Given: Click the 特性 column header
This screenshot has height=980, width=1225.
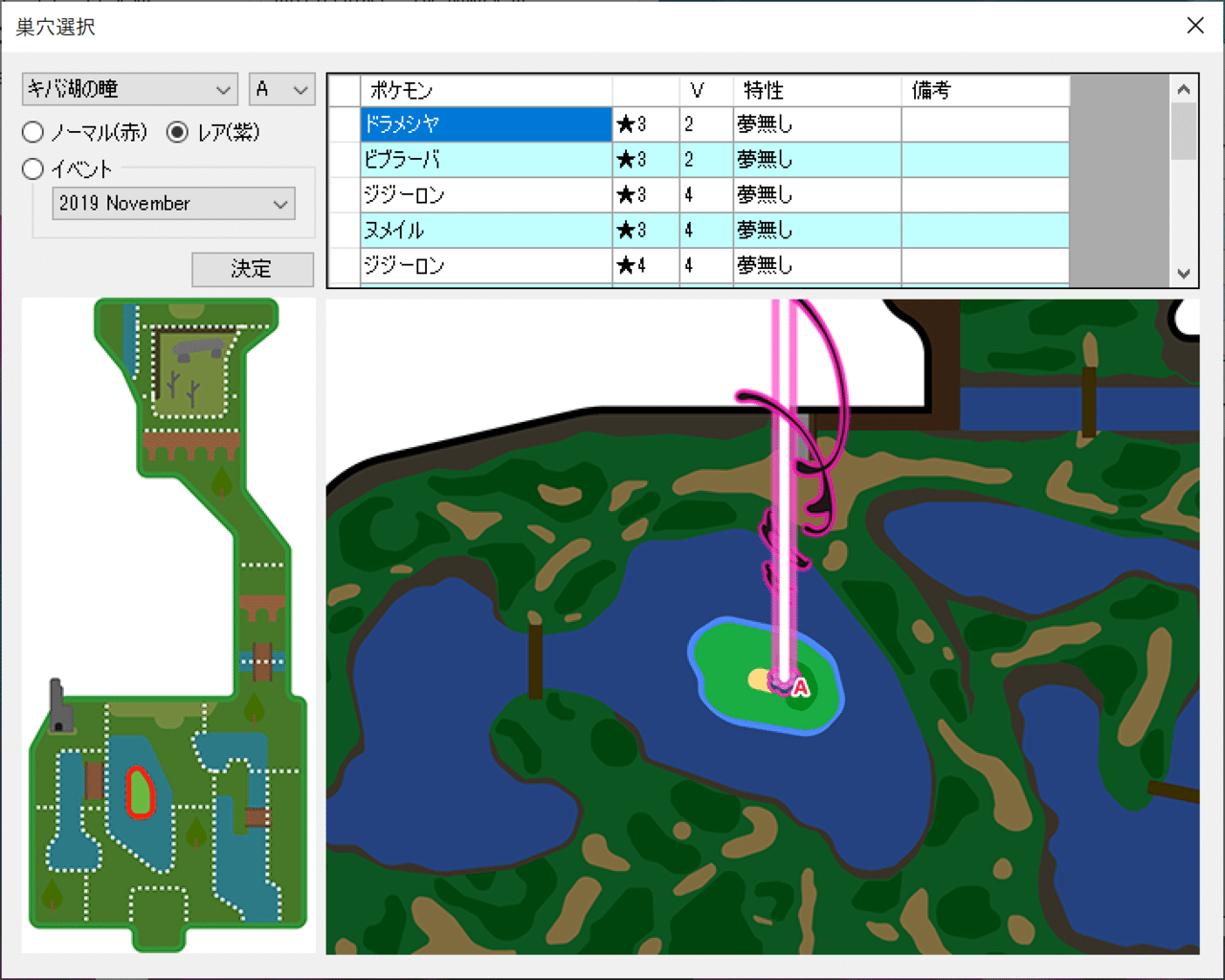Looking at the screenshot, I should coord(817,91).
